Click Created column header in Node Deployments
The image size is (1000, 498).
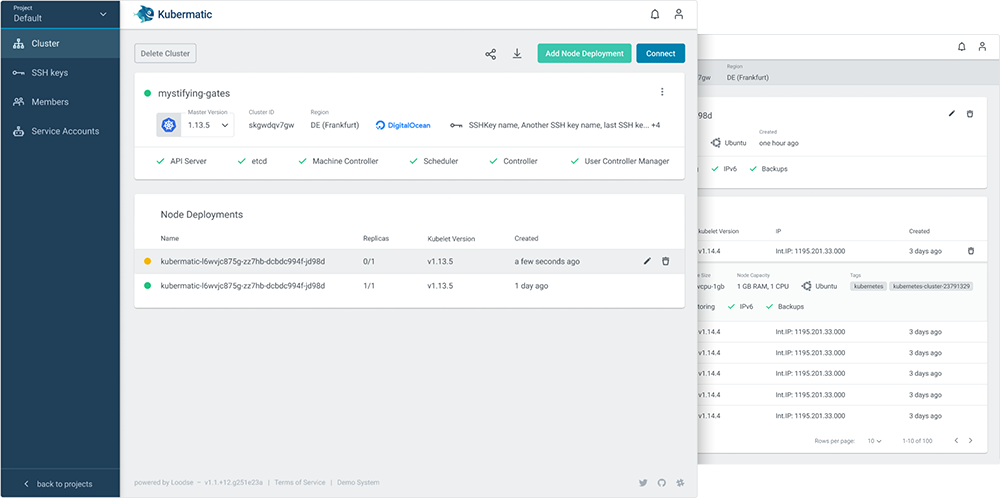pyautogui.click(x=526, y=238)
